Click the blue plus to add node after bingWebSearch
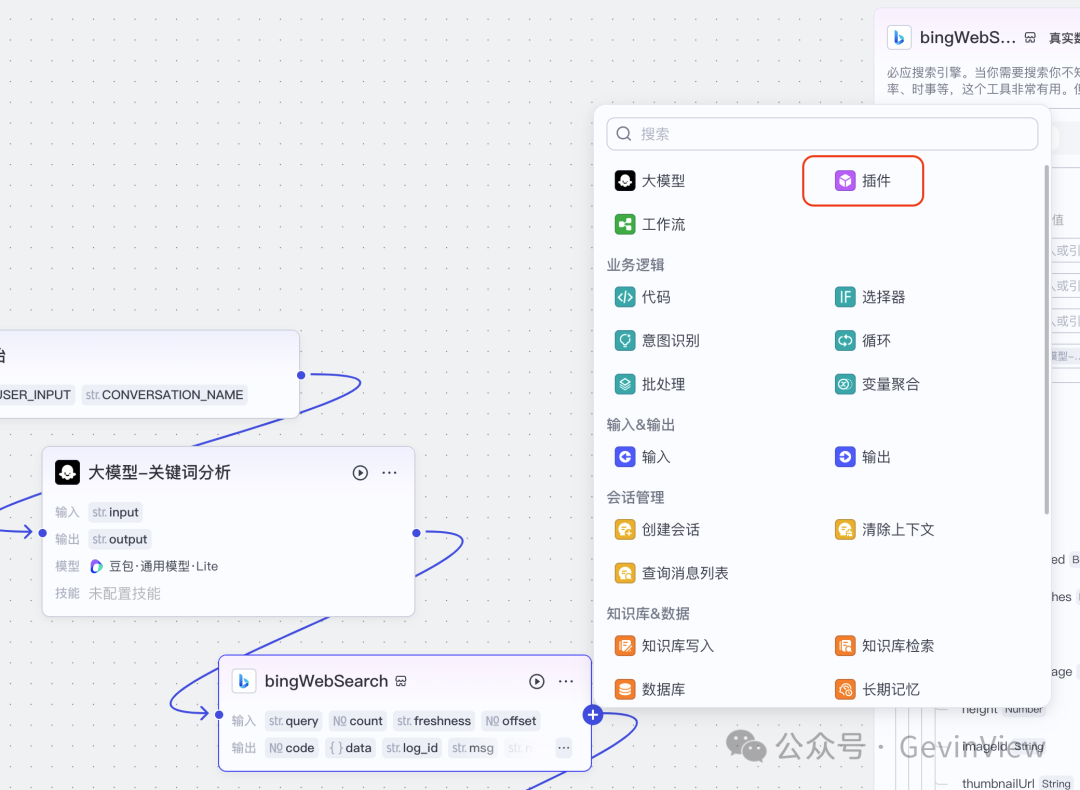Image resolution: width=1080 pixels, height=790 pixels. 593,715
